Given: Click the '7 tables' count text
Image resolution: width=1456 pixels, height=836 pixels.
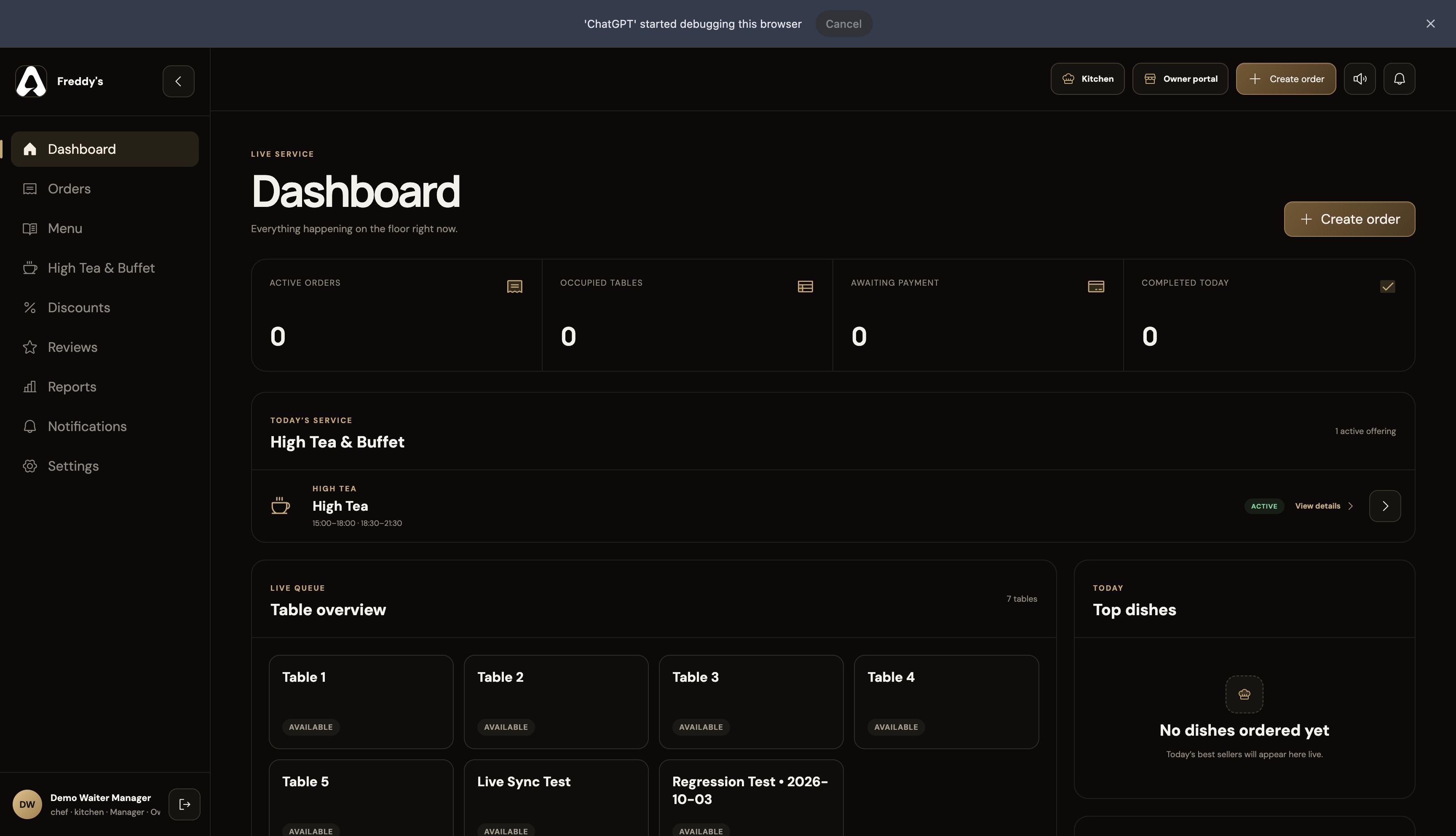Looking at the screenshot, I should tap(1022, 599).
